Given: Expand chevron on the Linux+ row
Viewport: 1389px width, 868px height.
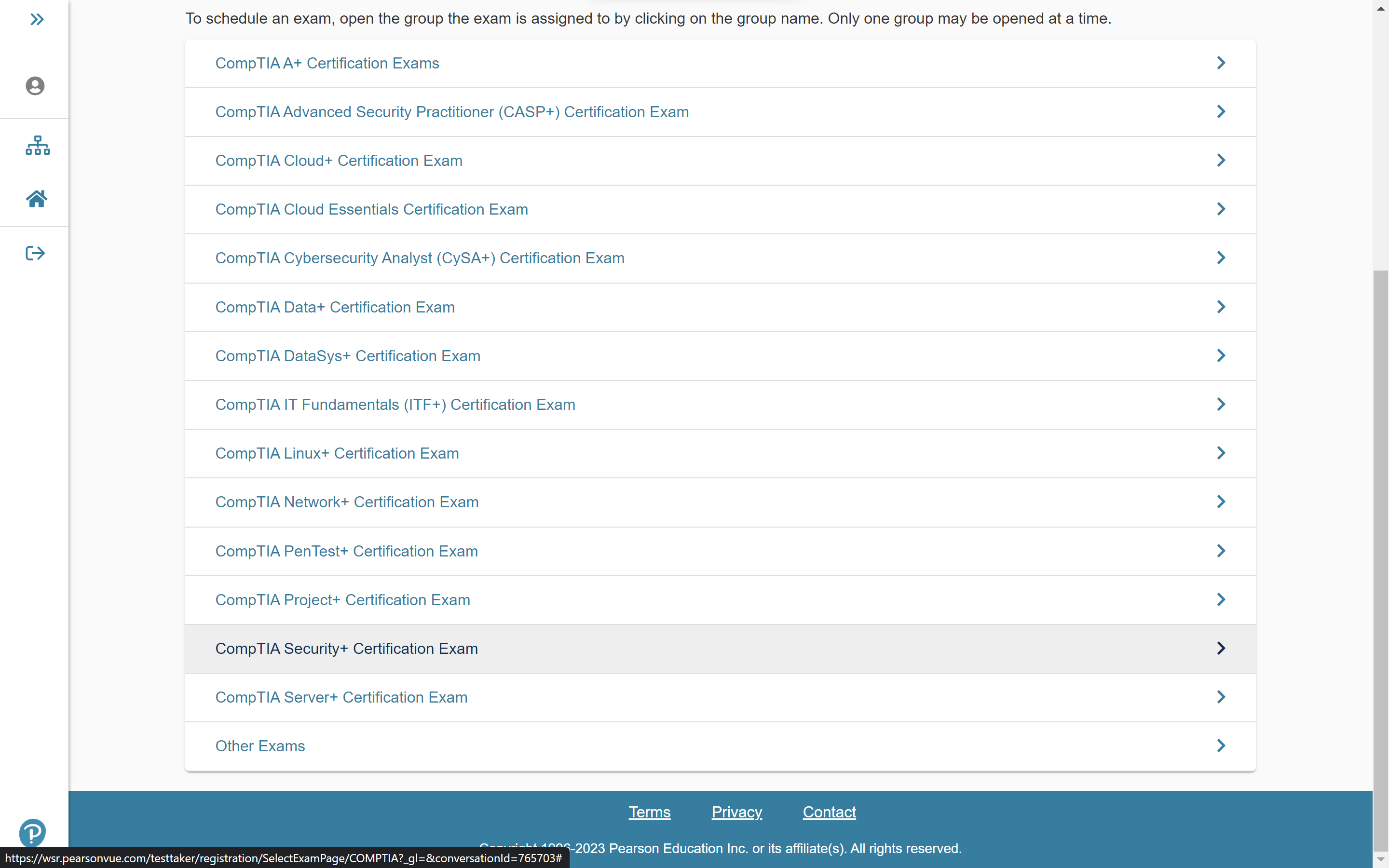Looking at the screenshot, I should point(1221,453).
